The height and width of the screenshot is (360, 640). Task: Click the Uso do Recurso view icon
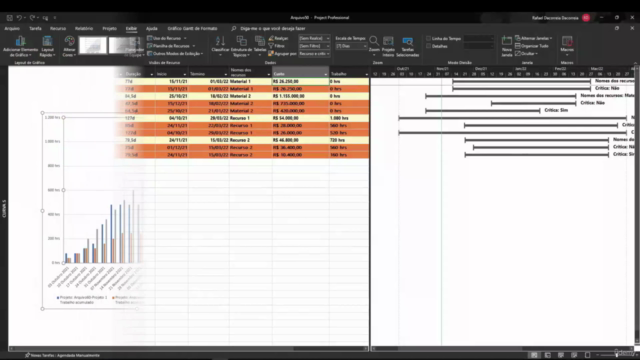150,38
